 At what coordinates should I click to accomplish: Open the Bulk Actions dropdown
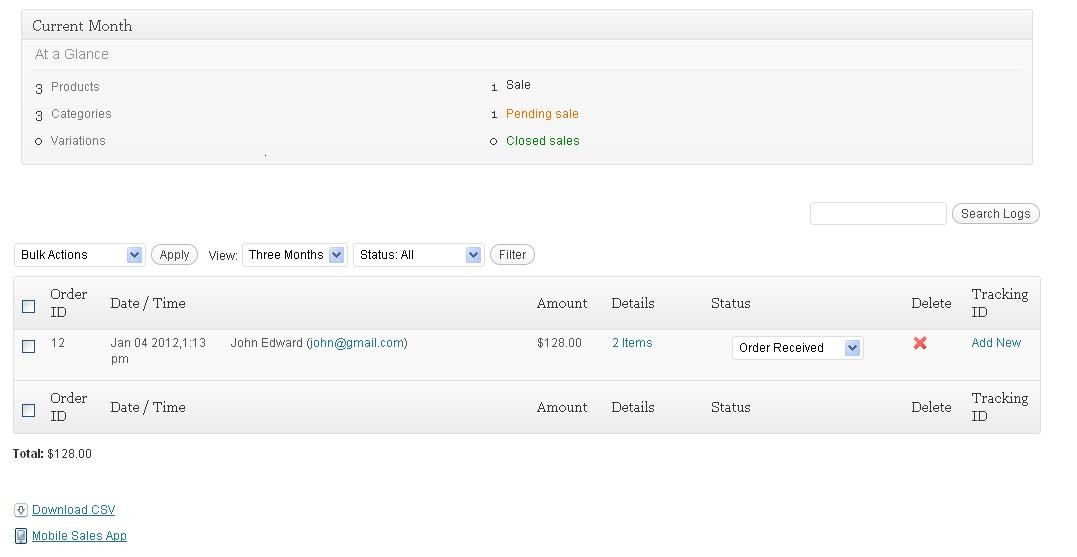[x=79, y=255]
